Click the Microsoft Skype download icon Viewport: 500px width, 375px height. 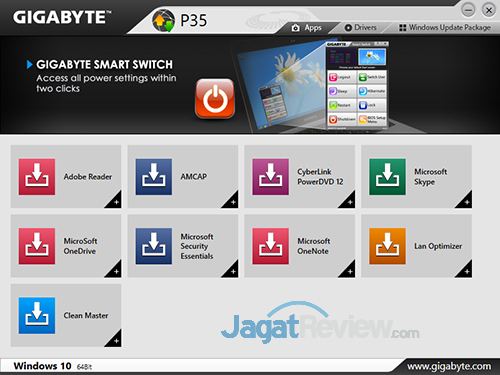(x=387, y=177)
